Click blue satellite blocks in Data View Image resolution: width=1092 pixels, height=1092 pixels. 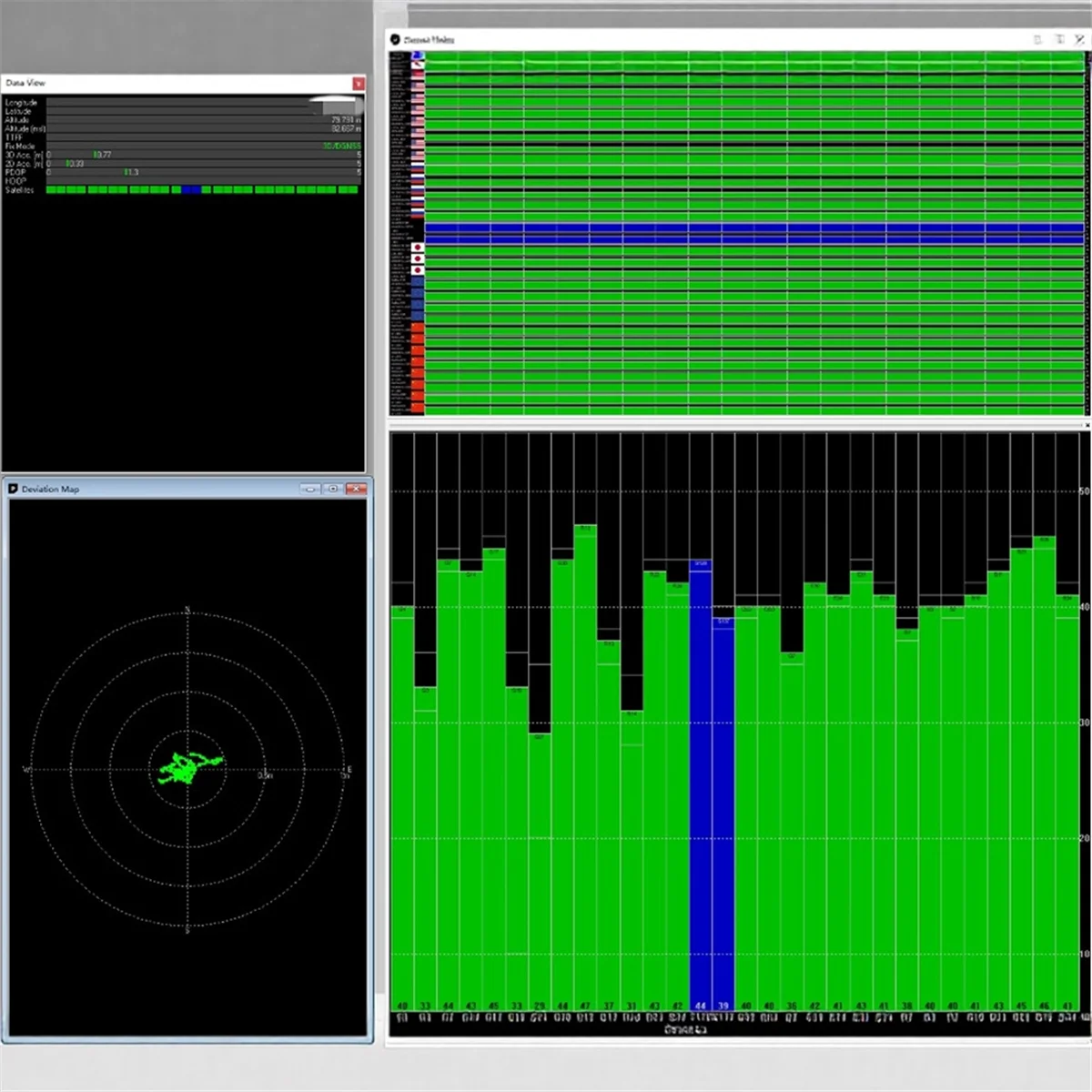(x=191, y=190)
